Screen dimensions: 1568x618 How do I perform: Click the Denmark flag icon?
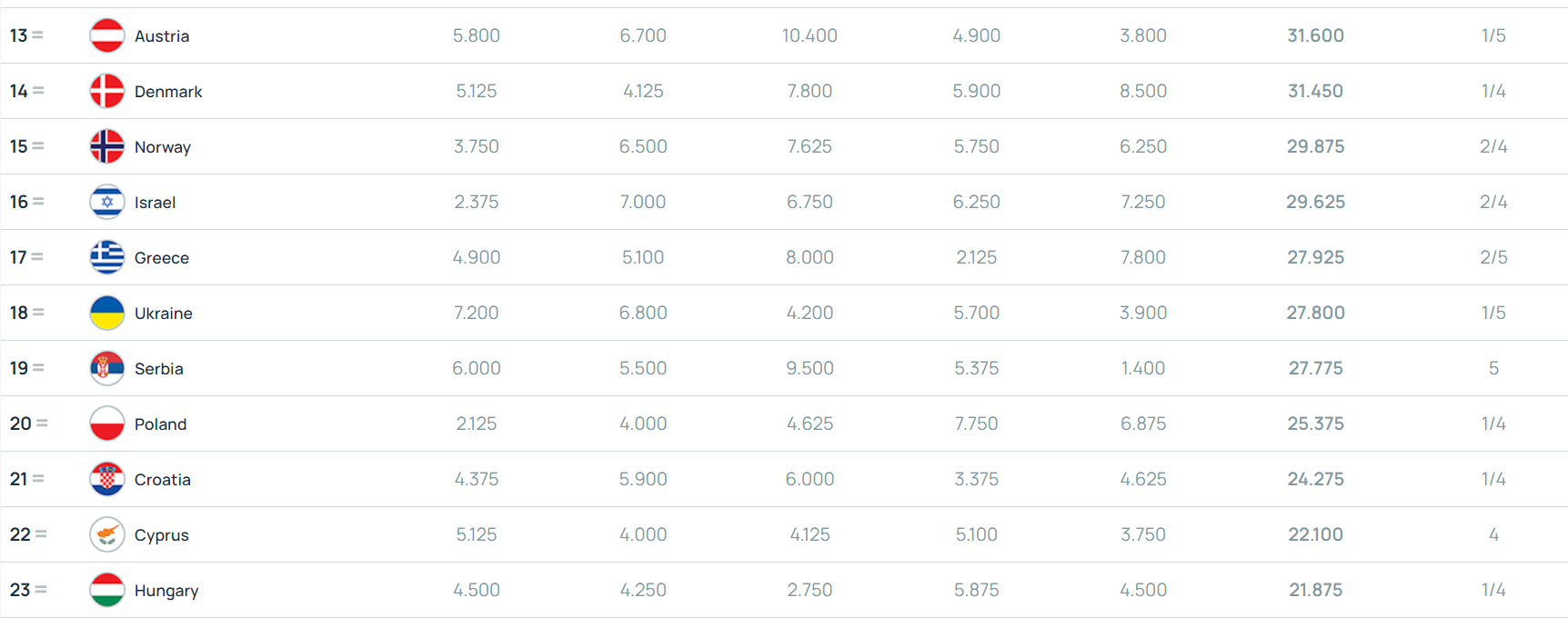coord(106,91)
